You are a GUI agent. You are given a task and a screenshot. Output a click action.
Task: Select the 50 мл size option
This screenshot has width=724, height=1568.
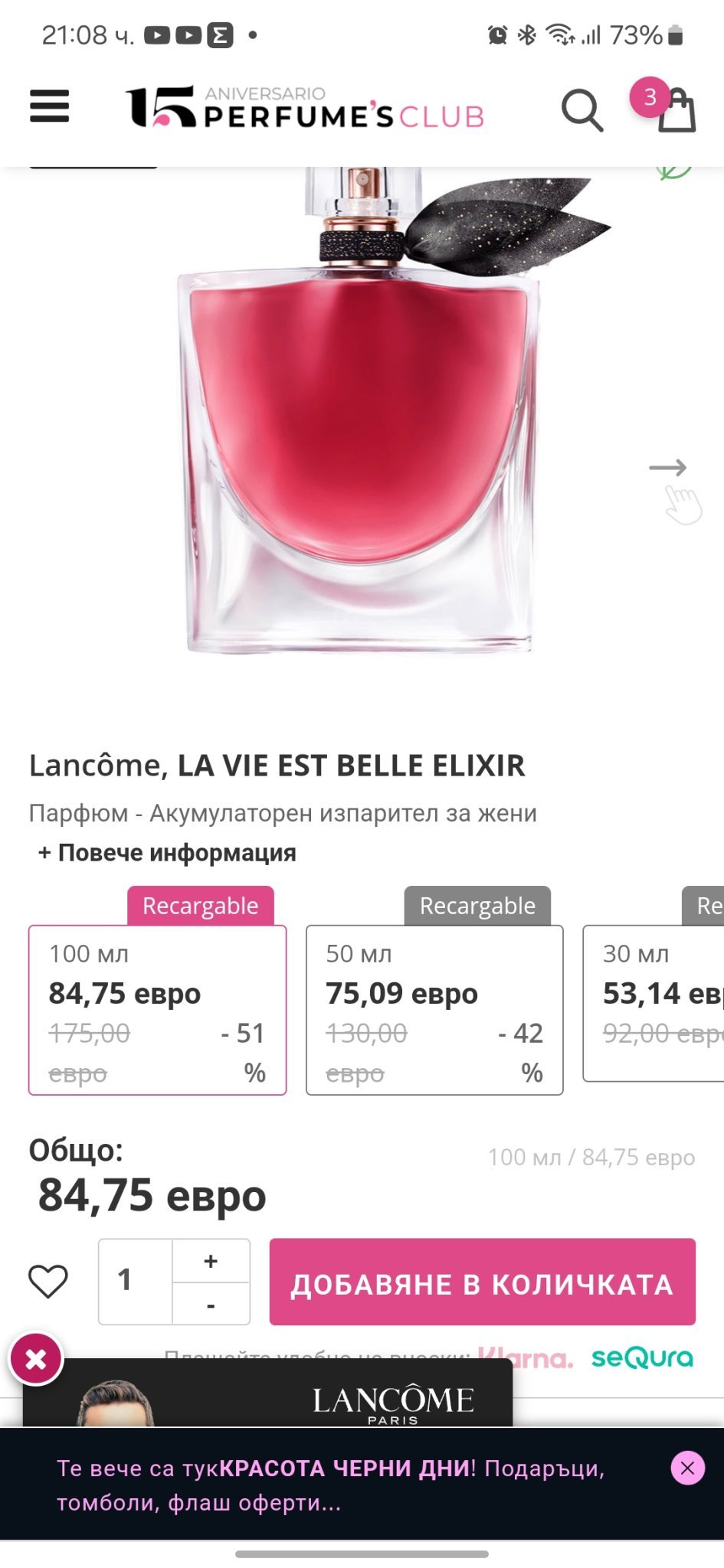click(434, 1010)
